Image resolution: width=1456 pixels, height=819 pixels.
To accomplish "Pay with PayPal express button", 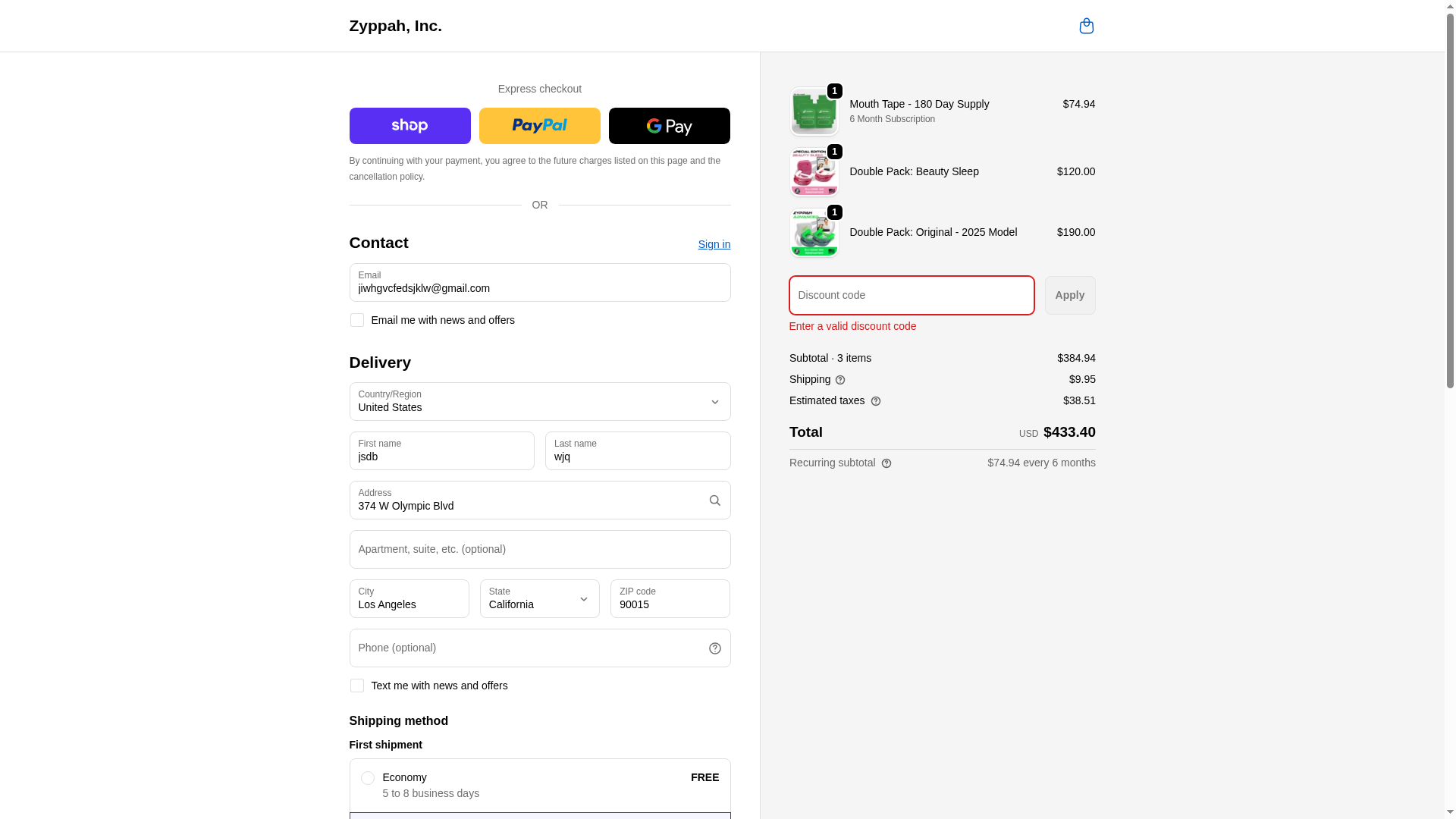I will 539,126.
